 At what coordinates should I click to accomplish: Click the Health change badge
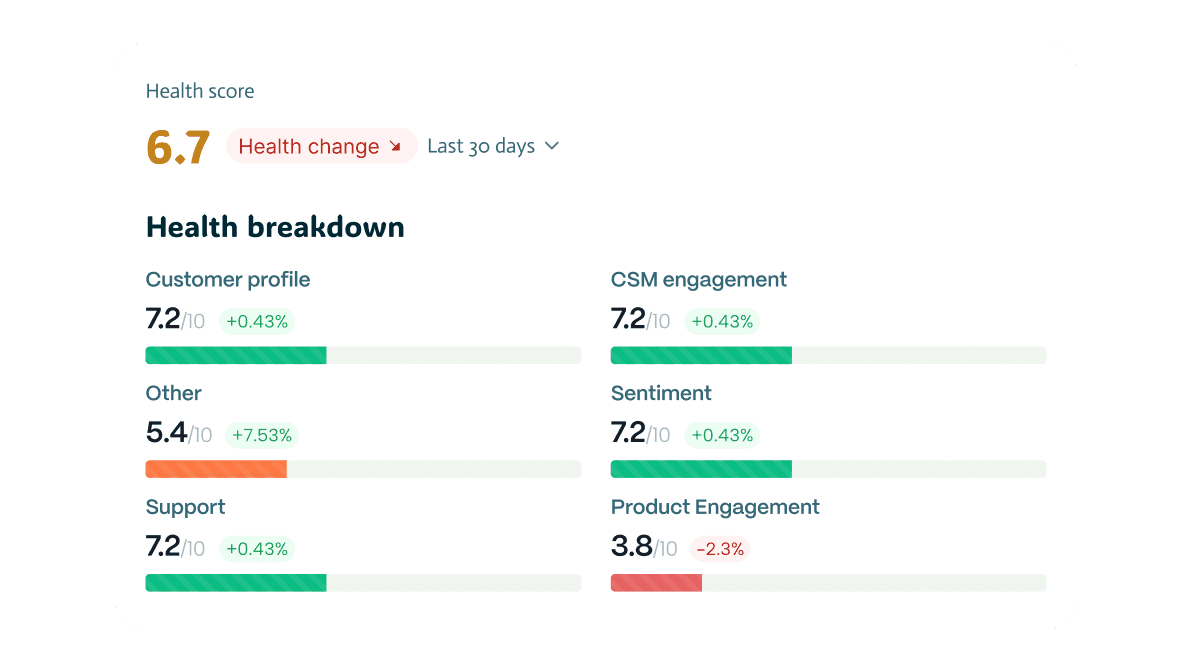pos(320,146)
